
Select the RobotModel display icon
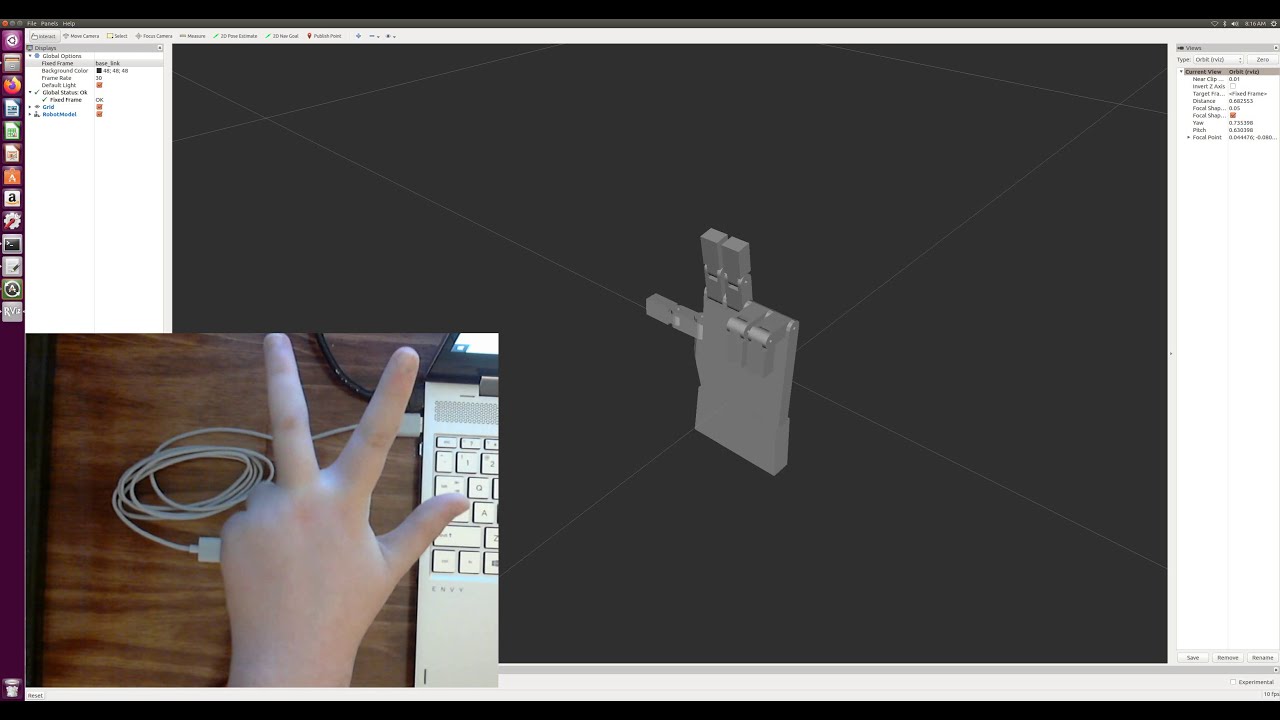[37, 114]
